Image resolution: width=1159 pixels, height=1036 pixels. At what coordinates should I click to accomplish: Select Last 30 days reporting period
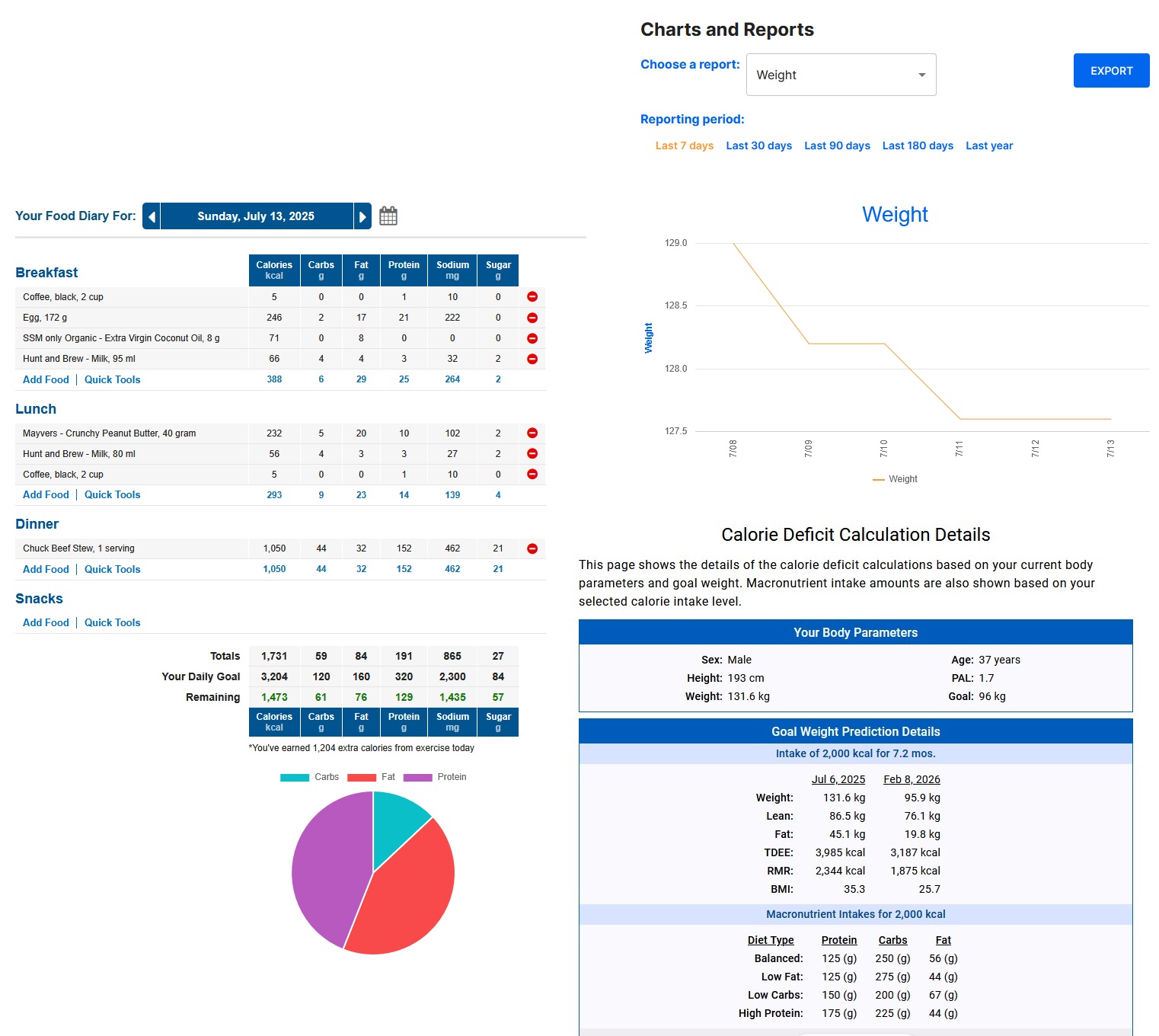coord(758,145)
